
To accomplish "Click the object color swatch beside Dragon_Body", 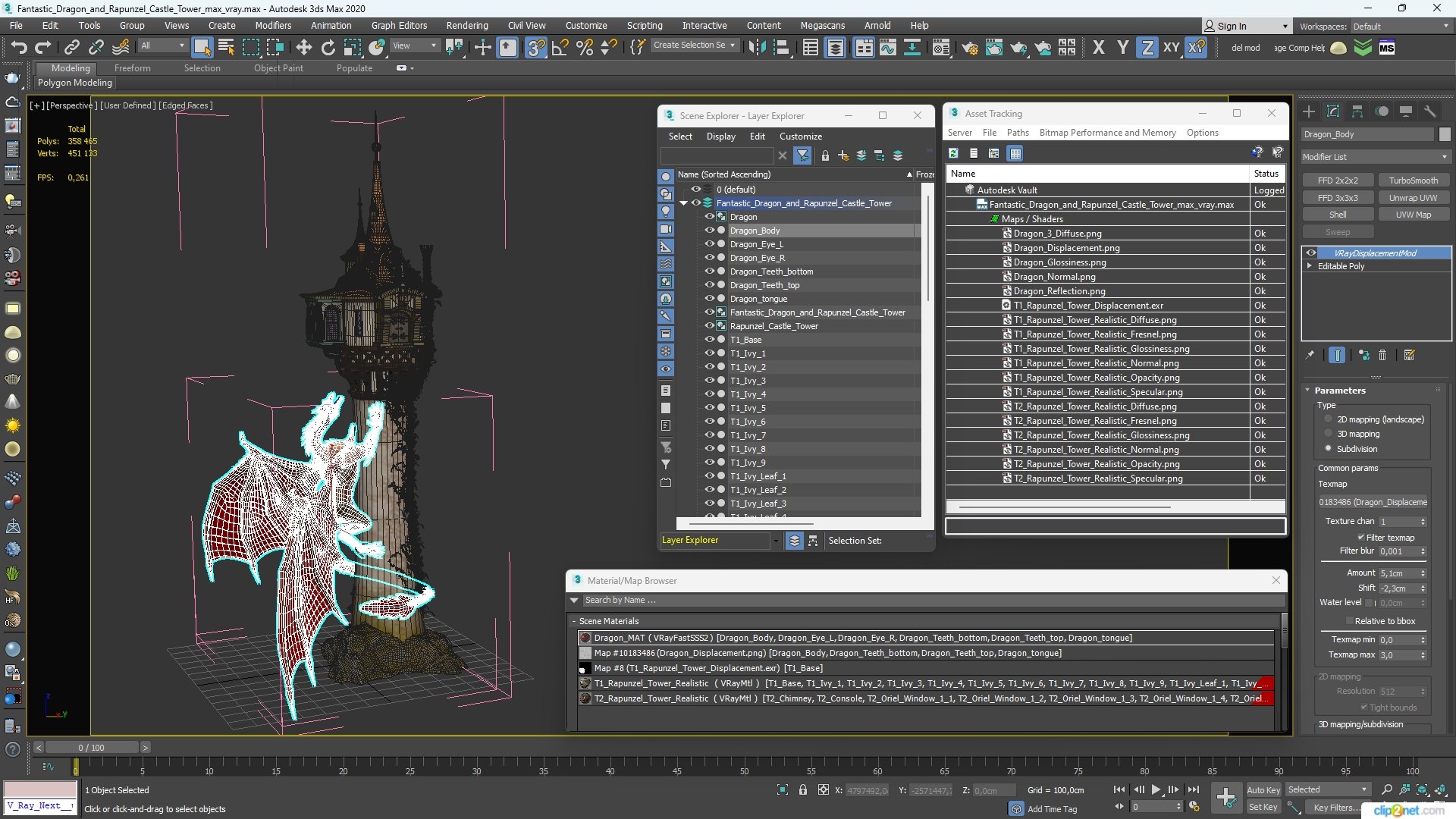I will [x=1444, y=134].
